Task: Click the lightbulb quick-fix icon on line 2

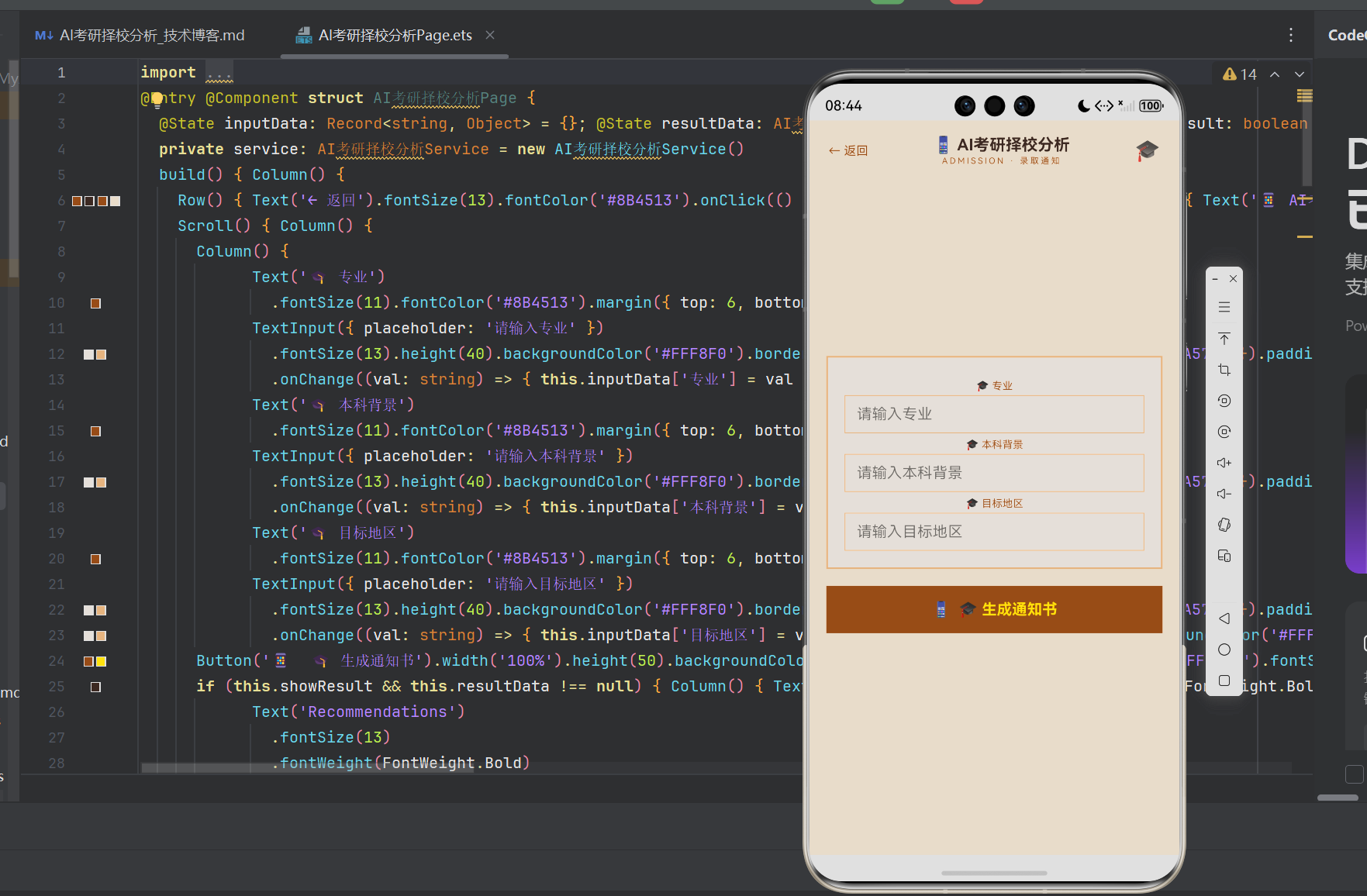Action: point(157,99)
